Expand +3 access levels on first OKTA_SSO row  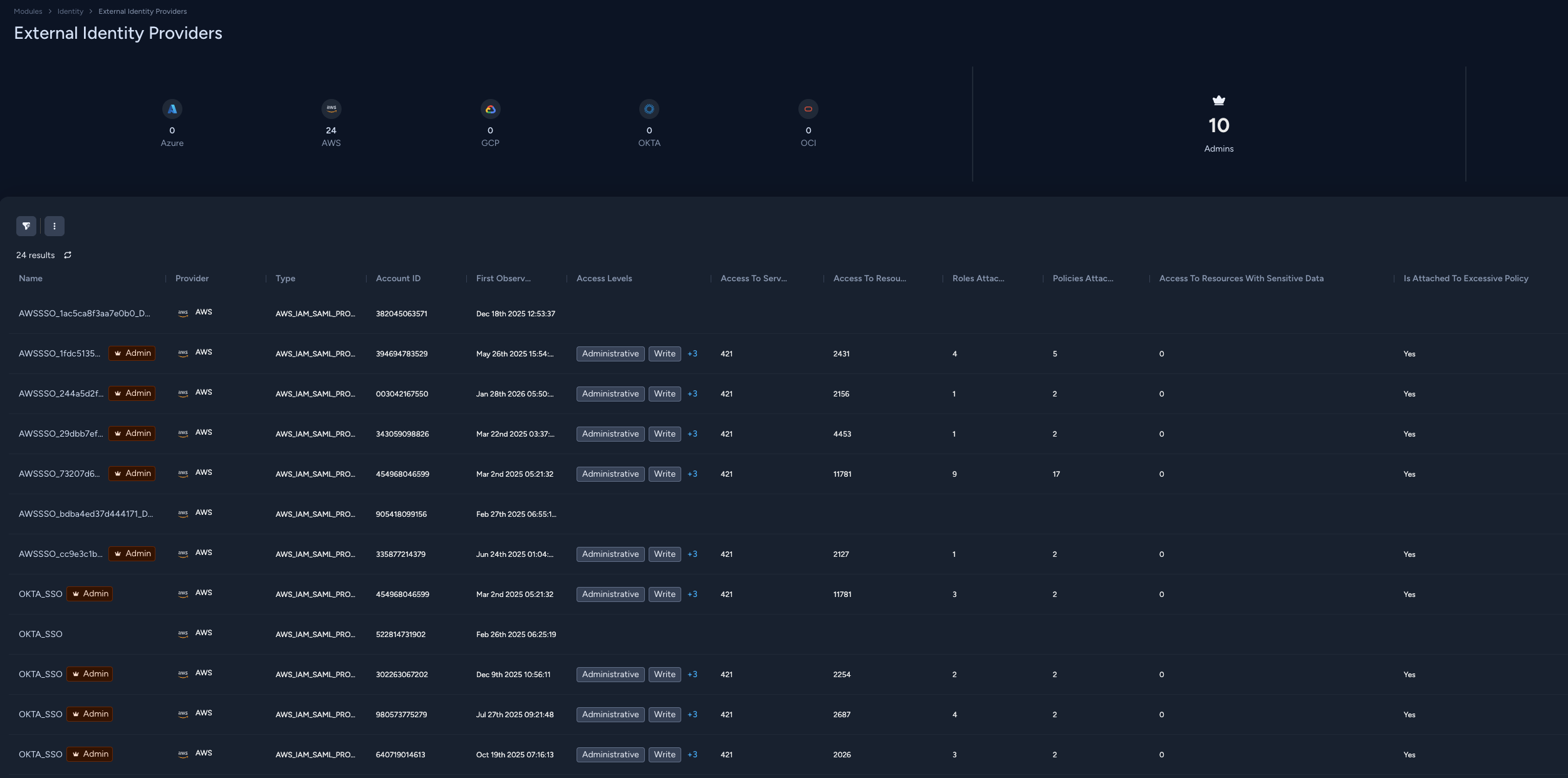[693, 594]
